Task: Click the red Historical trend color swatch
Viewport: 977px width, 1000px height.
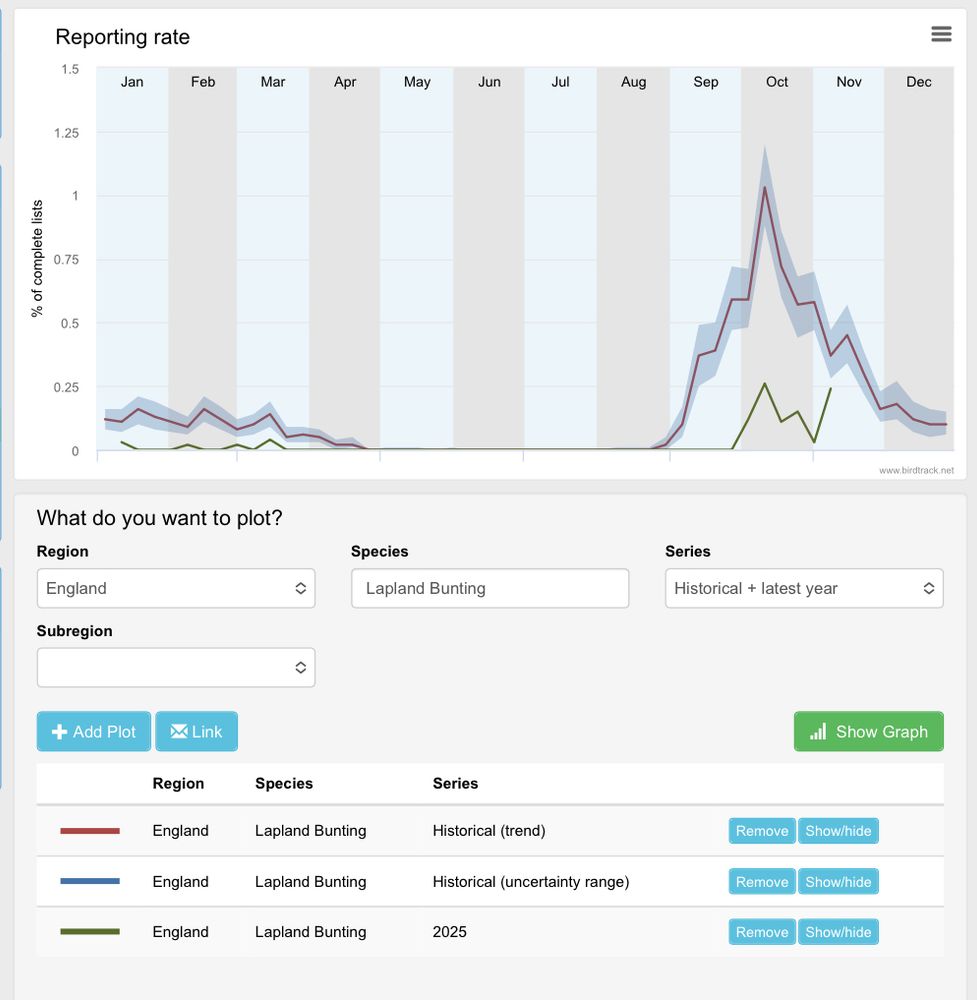Action: click(90, 830)
